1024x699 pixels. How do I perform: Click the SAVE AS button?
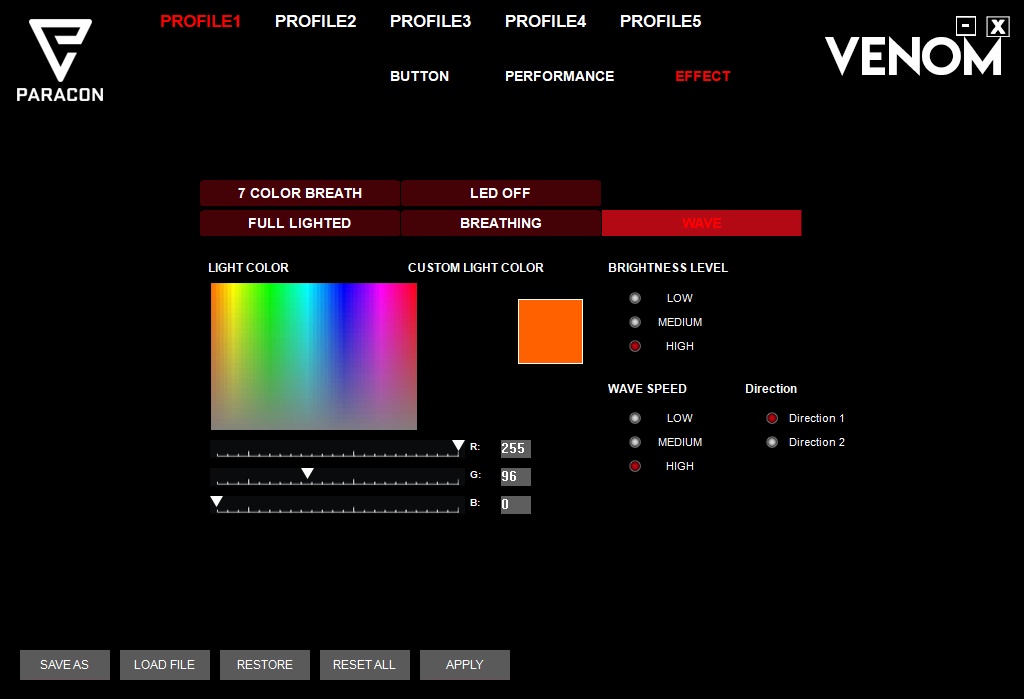tap(65, 665)
